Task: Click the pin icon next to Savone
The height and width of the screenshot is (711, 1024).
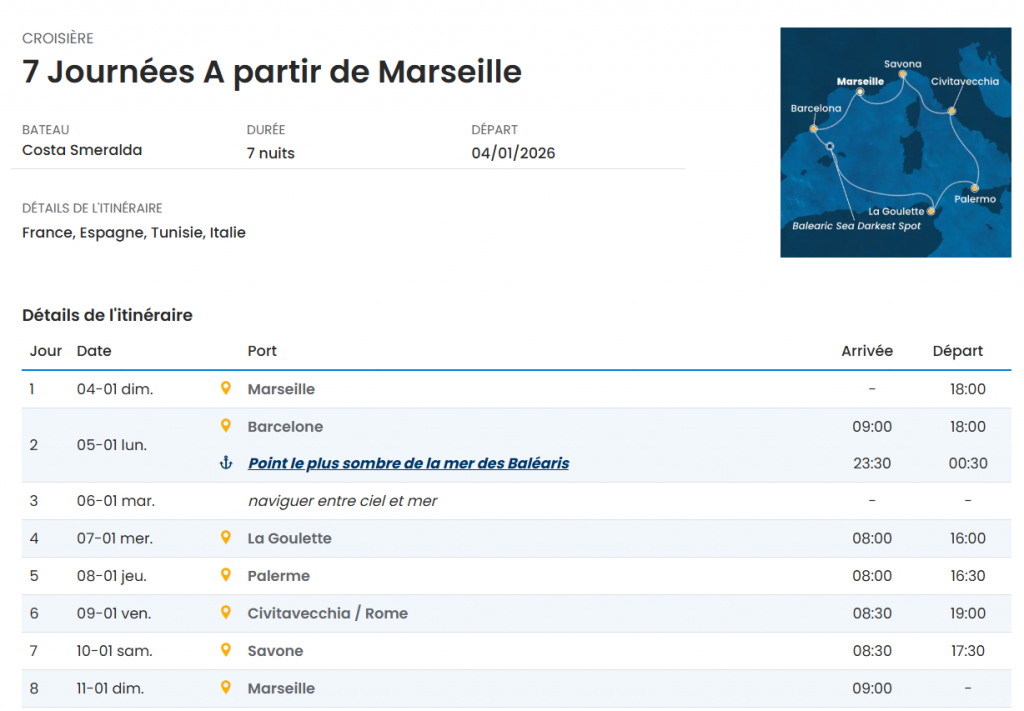Action: pos(226,650)
